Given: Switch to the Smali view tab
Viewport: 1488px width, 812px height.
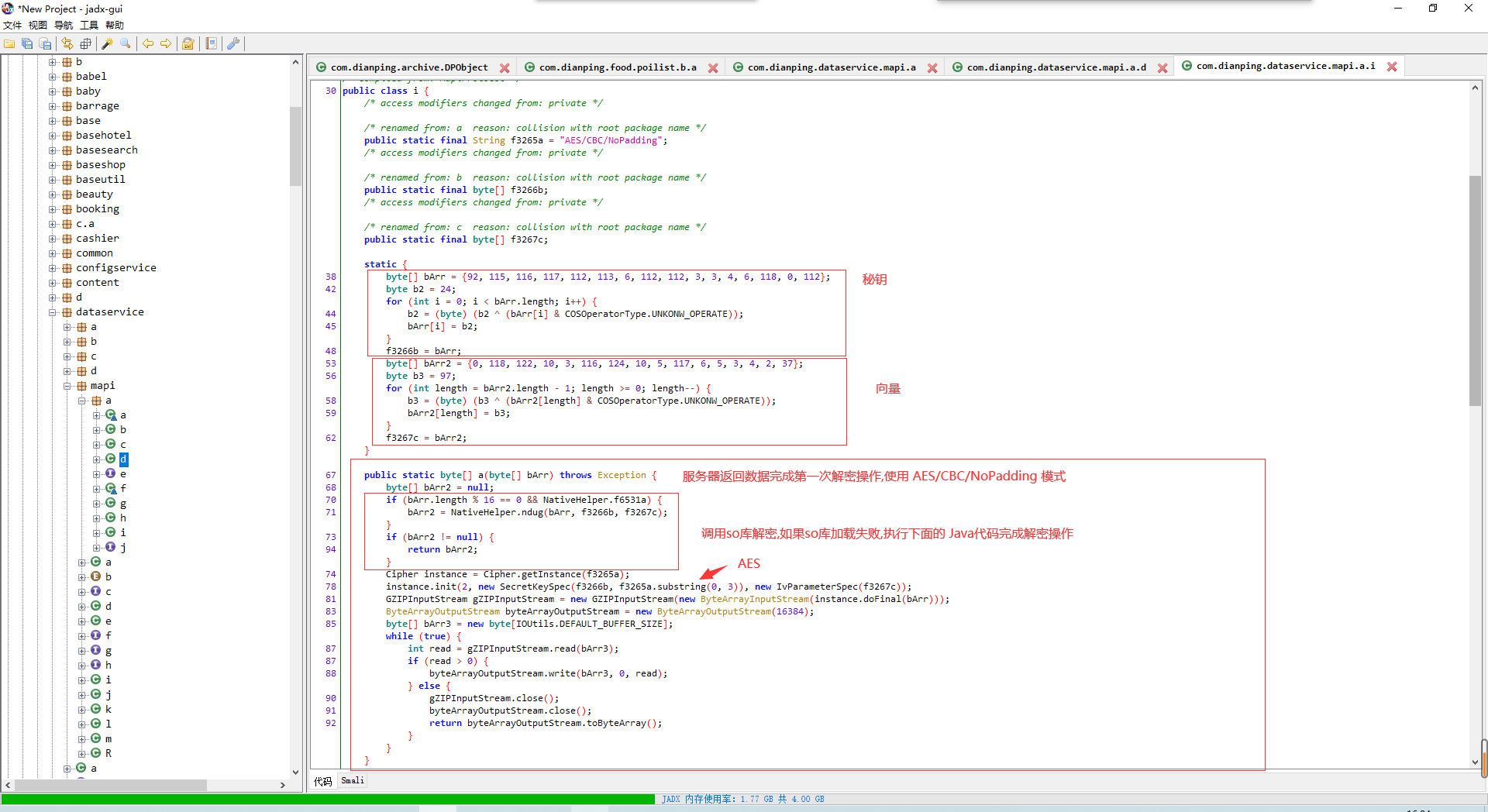Looking at the screenshot, I should [x=353, y=781].
